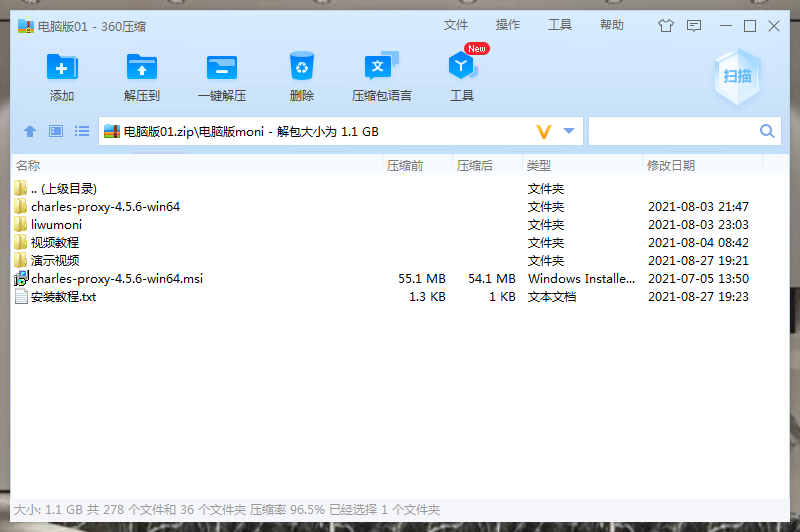Screen dimensions: 800x532
Task: Click the 扫描 (Scan) hexagon button
Action: pos(737,76)
